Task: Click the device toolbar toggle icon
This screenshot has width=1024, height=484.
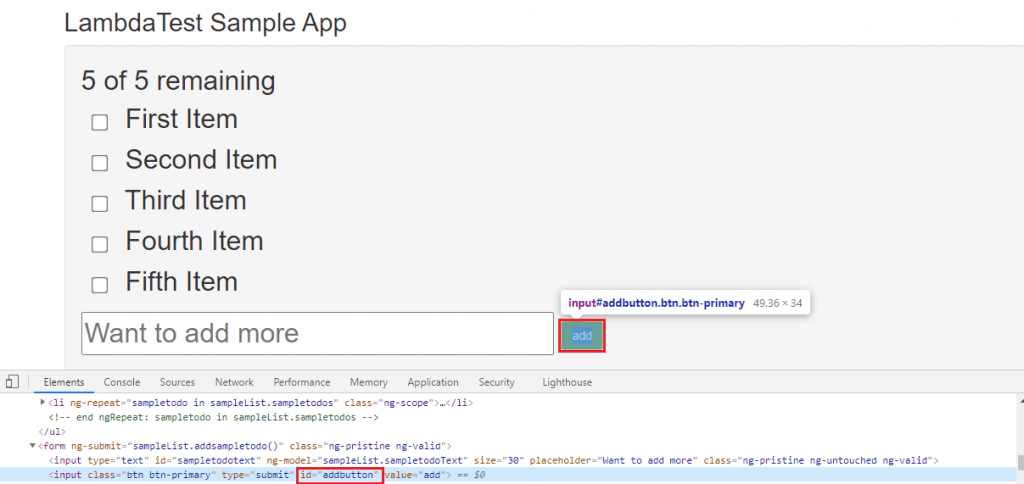Action: point(12,382)
